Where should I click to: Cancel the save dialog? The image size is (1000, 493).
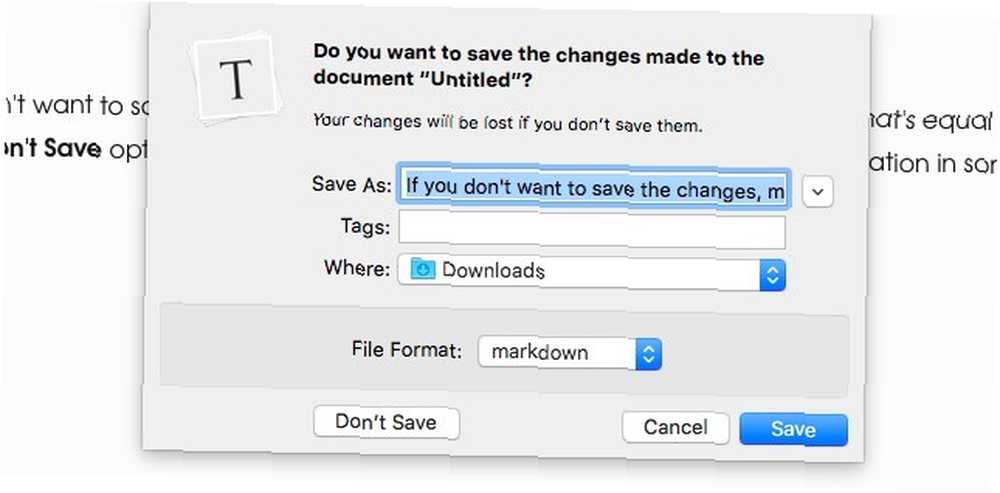[x=675, y=427]
